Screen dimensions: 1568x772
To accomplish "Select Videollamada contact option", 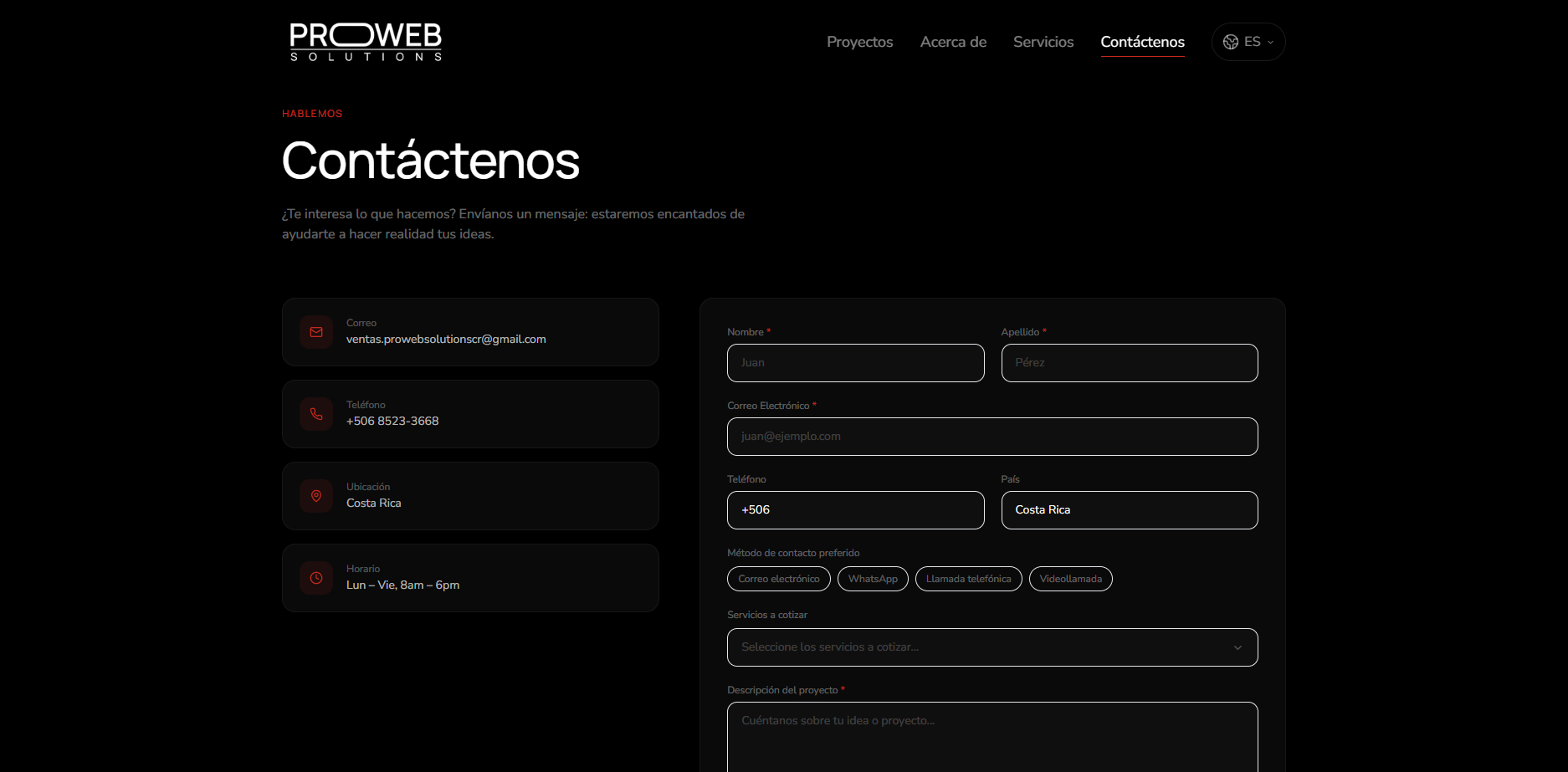I will point(1070,579).
